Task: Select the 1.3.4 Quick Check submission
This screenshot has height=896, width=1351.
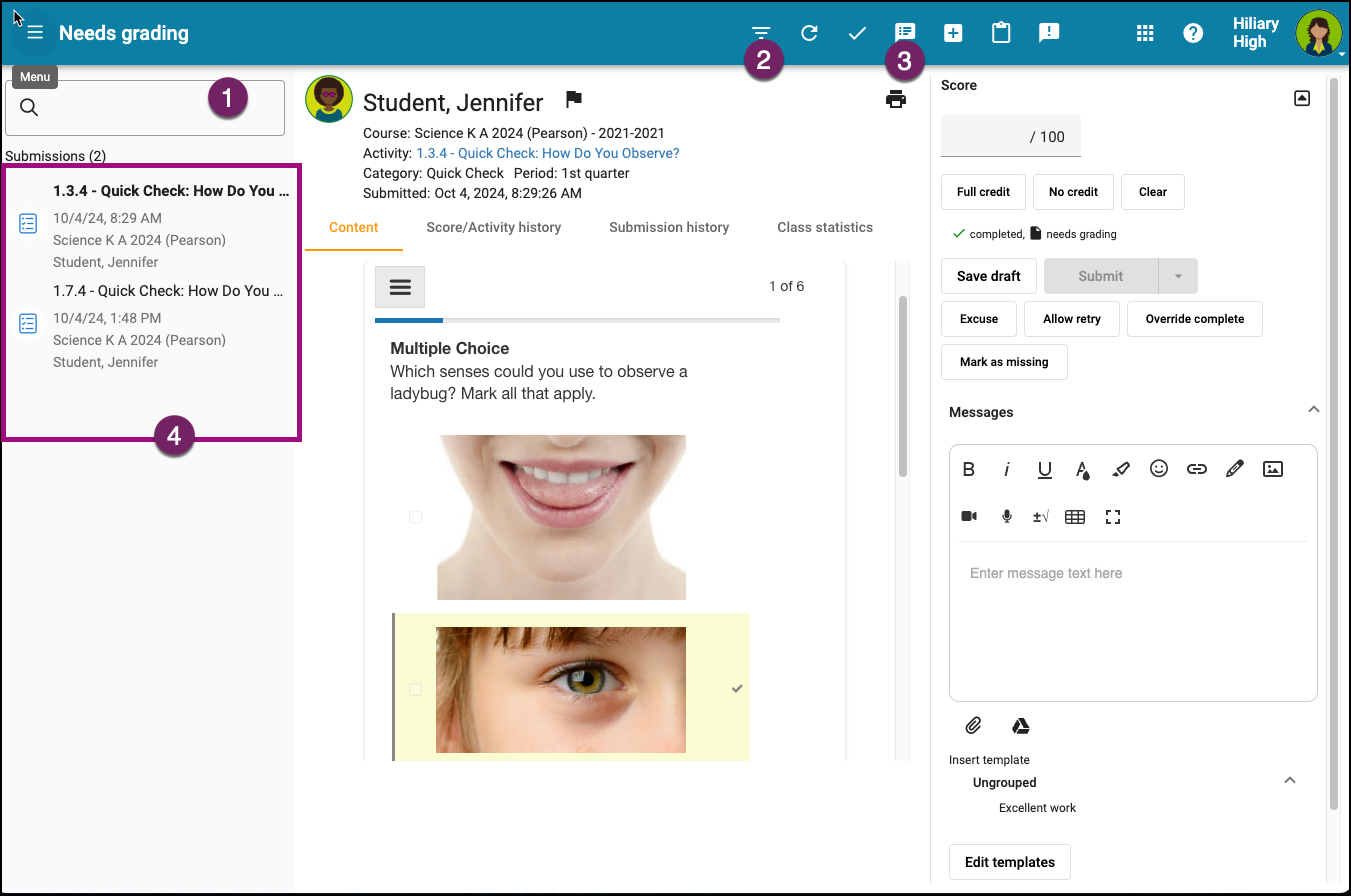Action: tap(150, 226)
